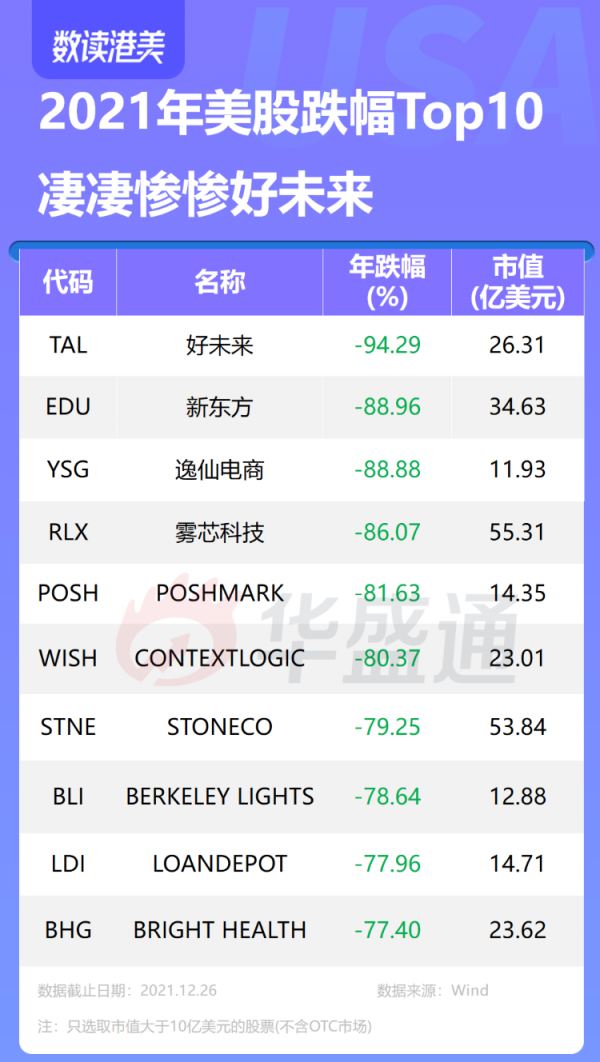The image size is (600, 1062).
Task: Select the CONTEXTLOGIC company name
Action: click(x=219, y=657)
